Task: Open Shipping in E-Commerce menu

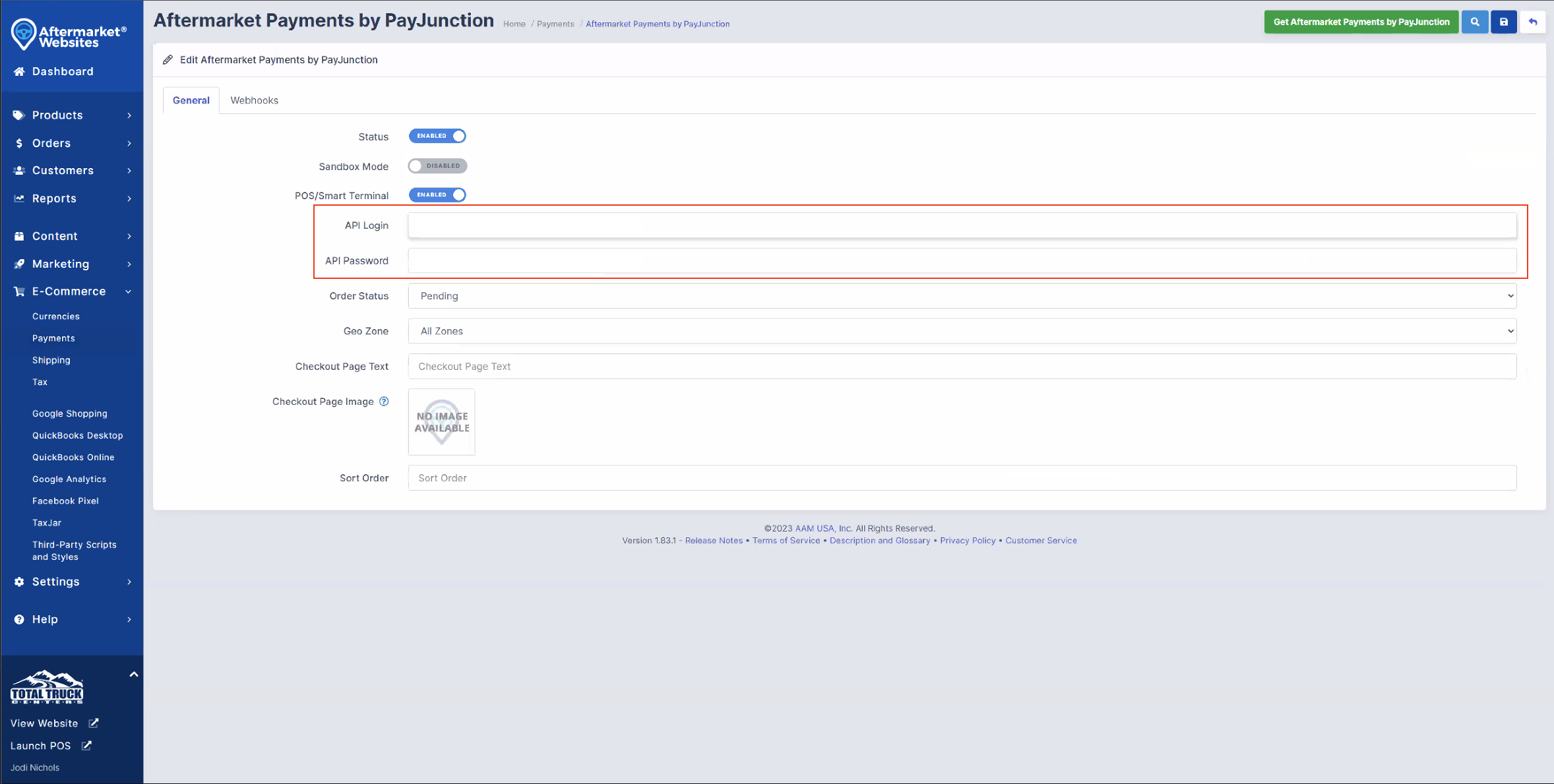Action: click(51, 360)
